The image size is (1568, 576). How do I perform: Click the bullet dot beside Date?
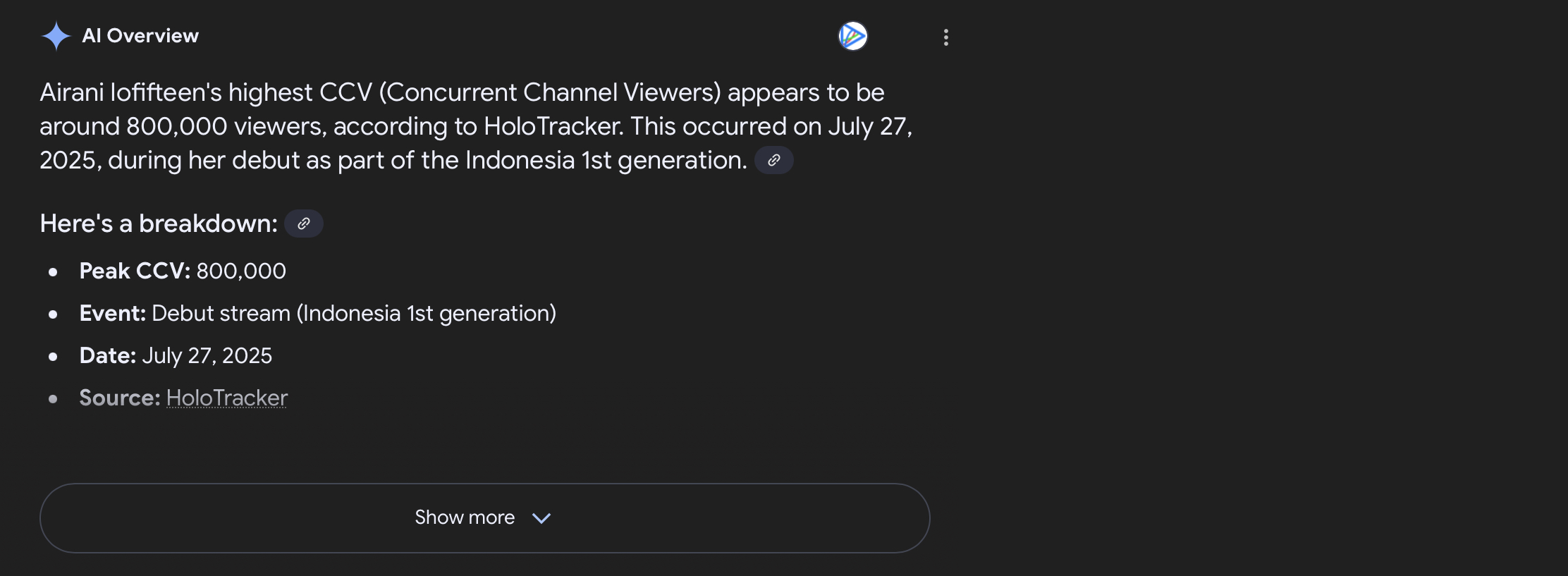click(x=53, y=357)
